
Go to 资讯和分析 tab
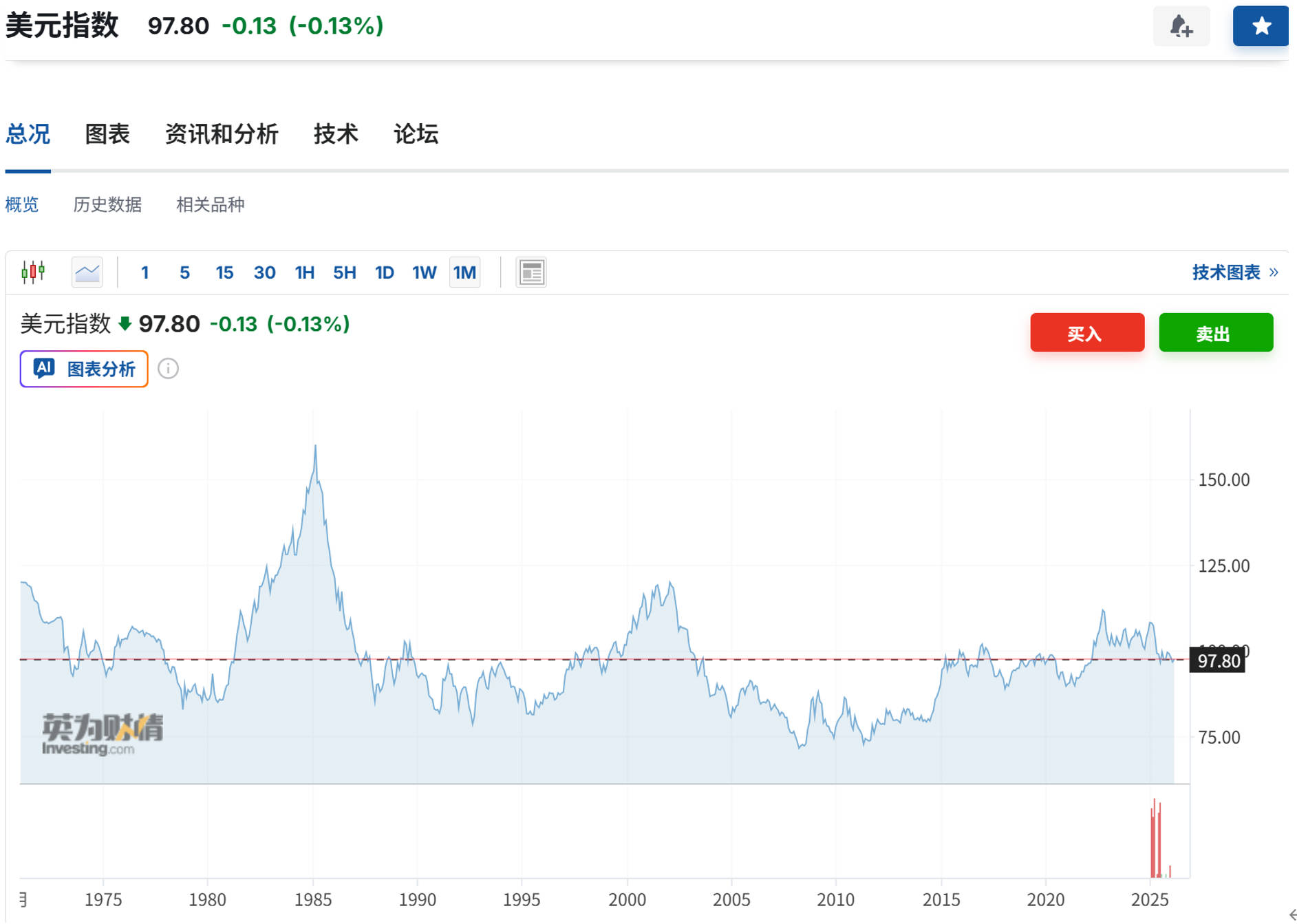click(x=222, y=134)
